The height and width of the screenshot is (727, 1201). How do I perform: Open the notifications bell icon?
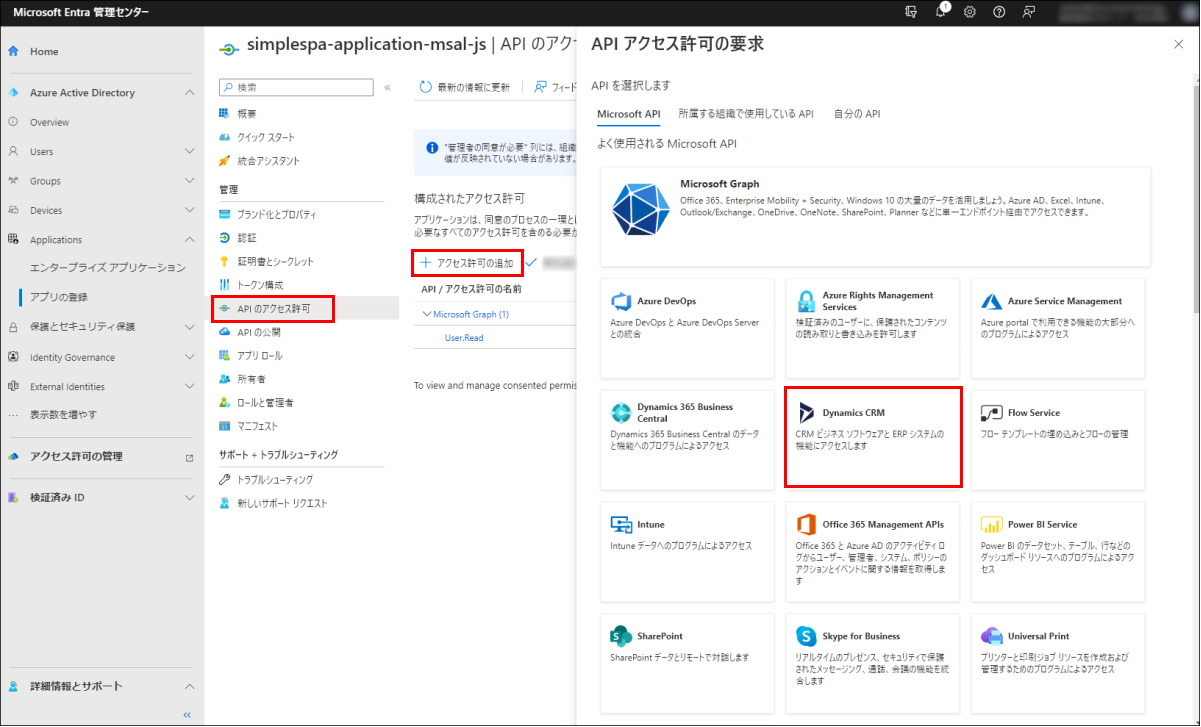click(x=941, y=12)
